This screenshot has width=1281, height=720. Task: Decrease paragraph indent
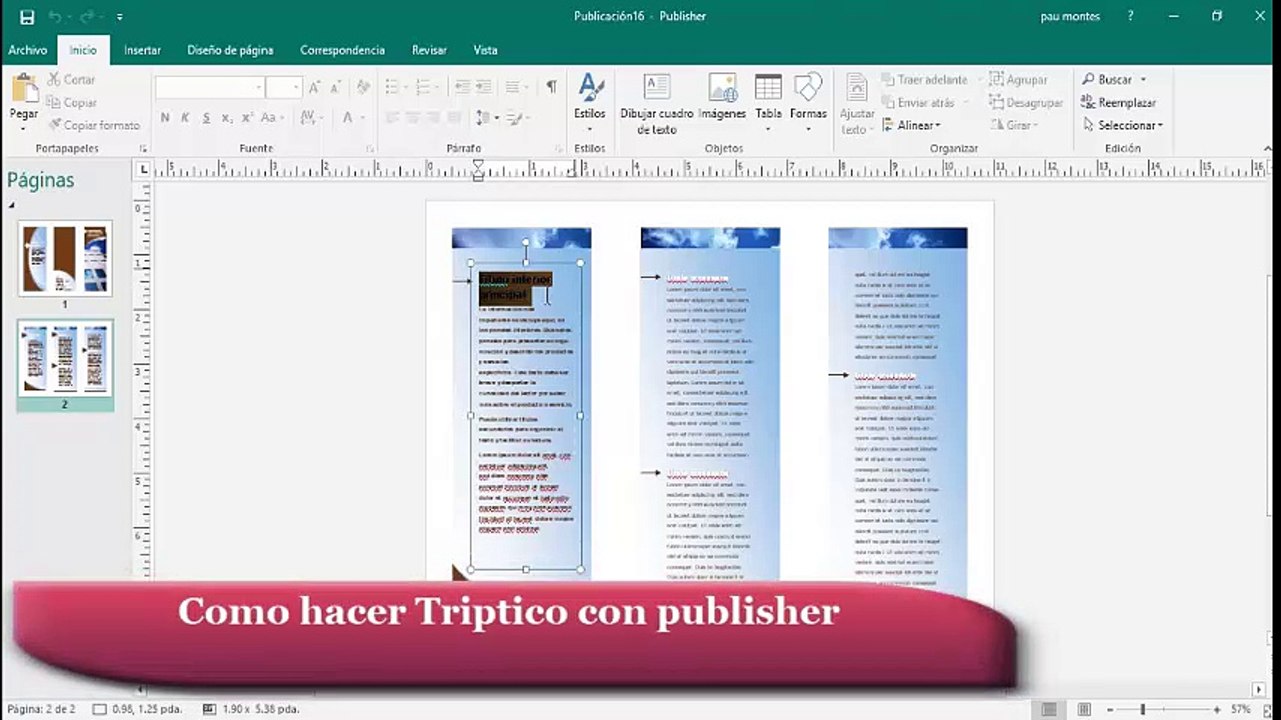pyautogui.click(x=462, y=88)
